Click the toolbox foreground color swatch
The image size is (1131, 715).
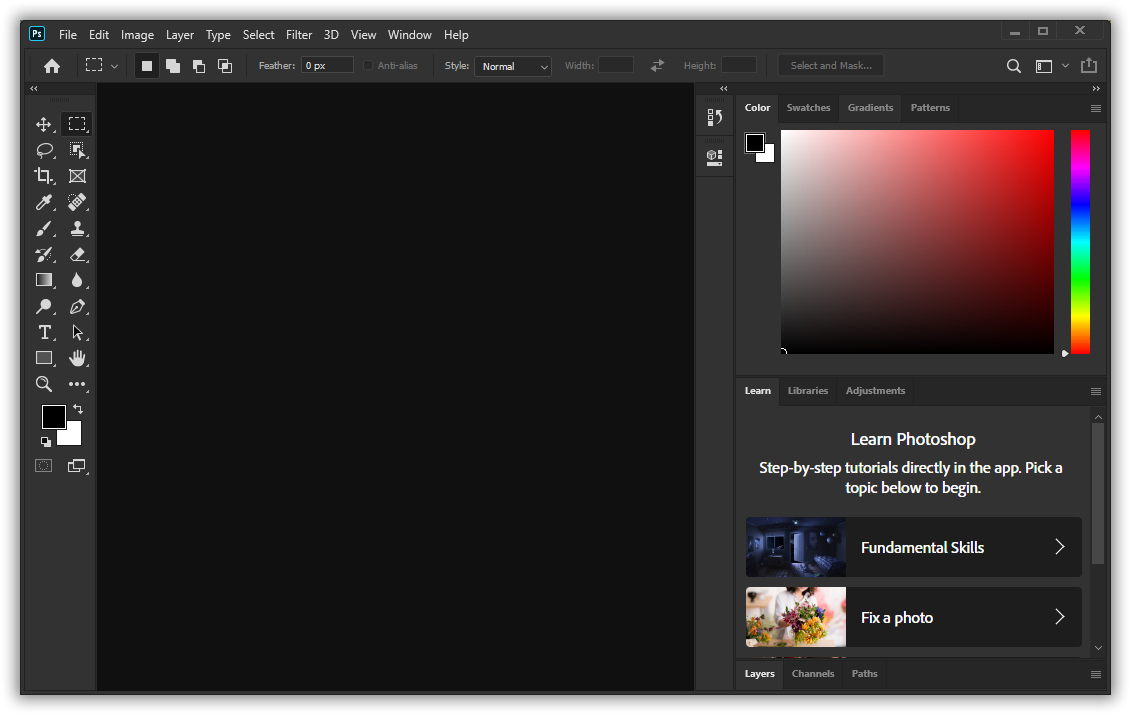point(53,416)
